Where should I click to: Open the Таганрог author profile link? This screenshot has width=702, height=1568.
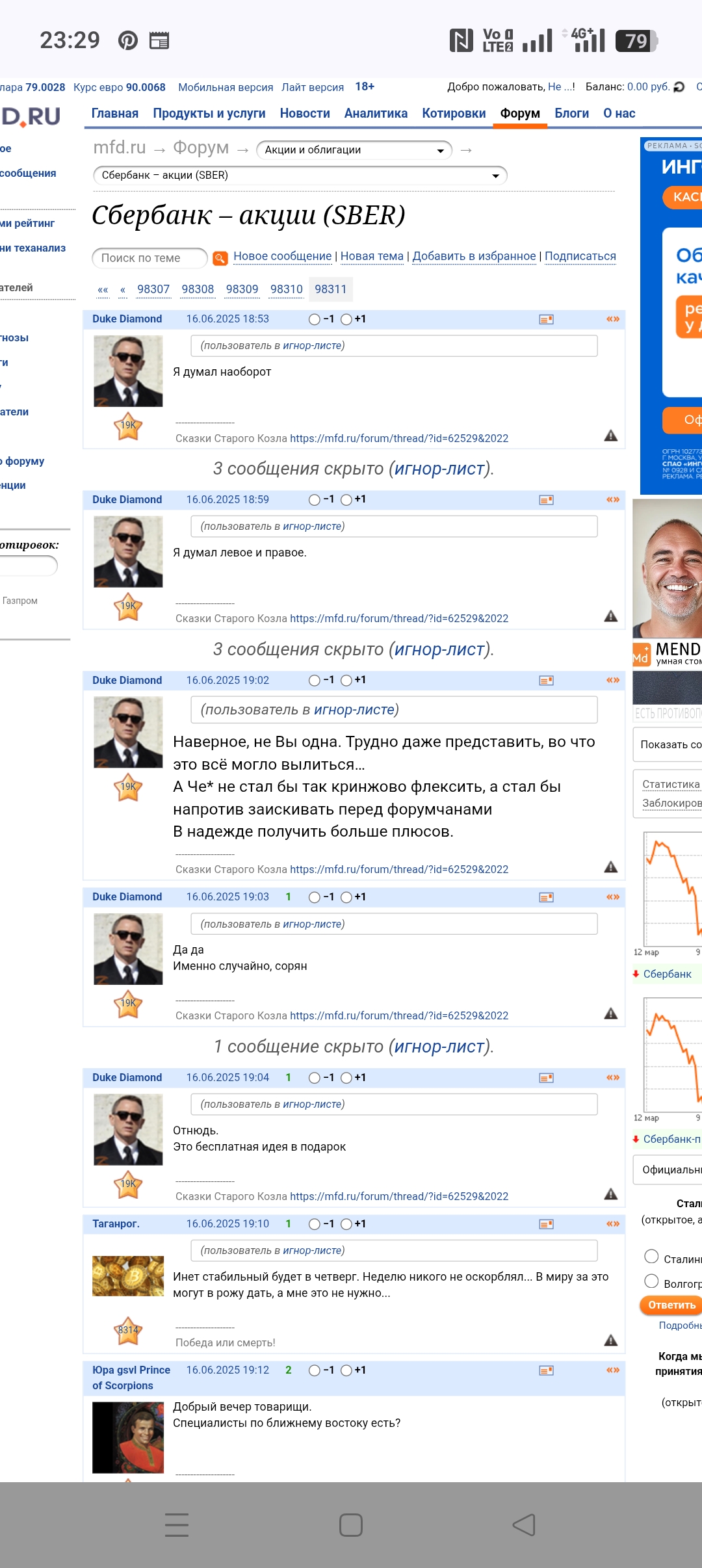(116, 1224)
